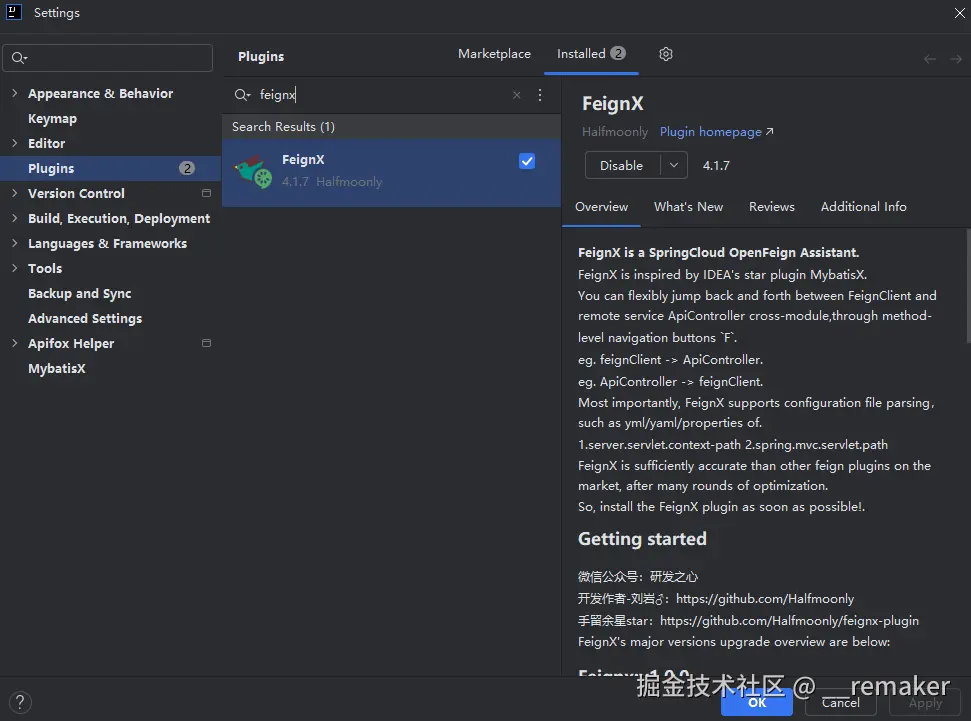Focus the settings search field

[x=108, y=58]
